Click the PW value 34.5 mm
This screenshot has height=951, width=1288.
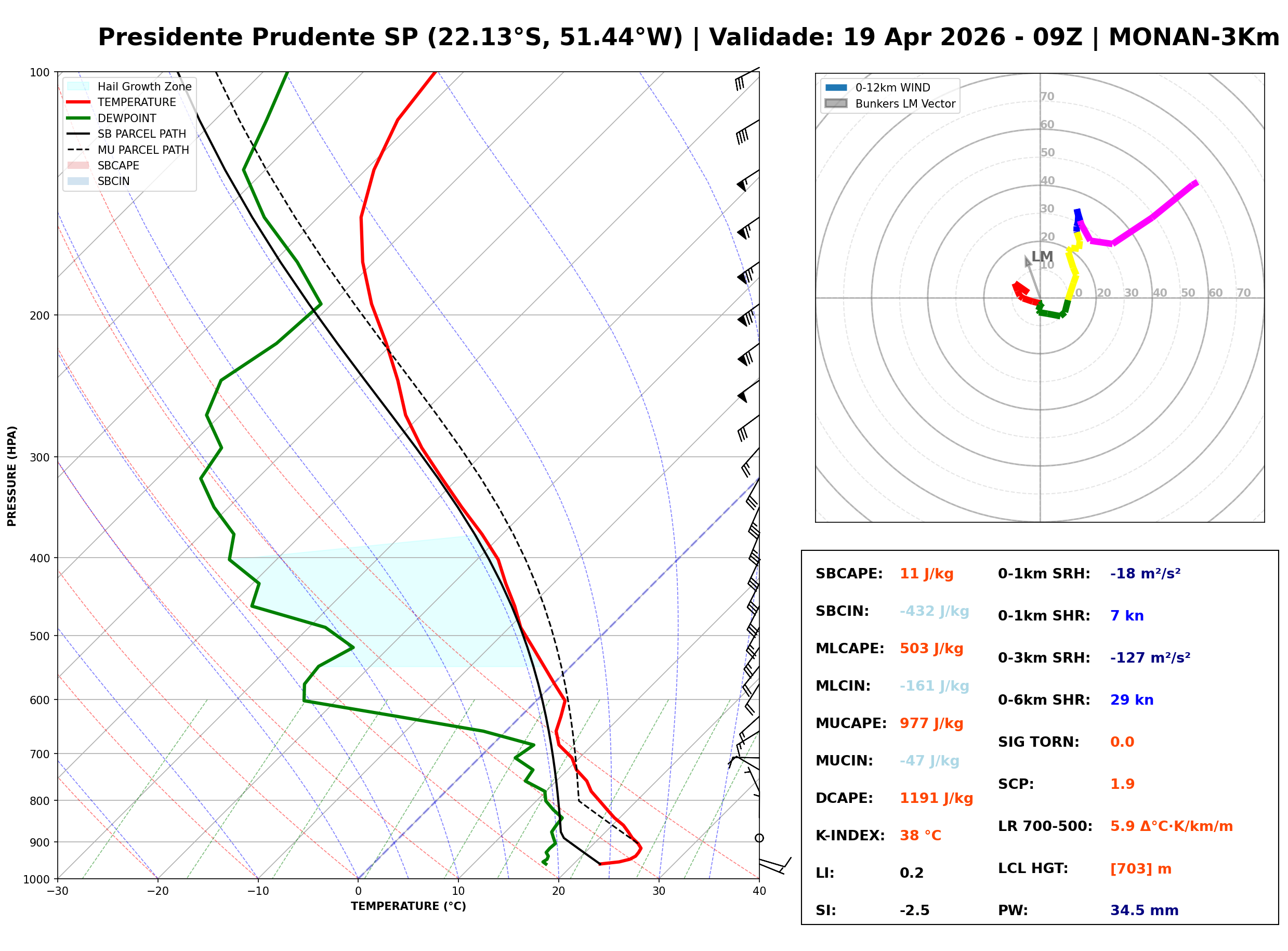[1146, 912]
